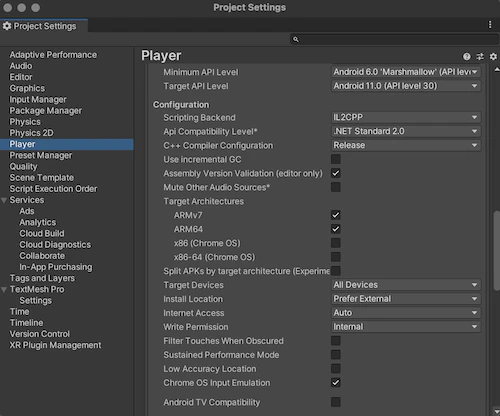Screen dimensions: 500x416
Task: Open the Install Location dropdown
Action: tap(406, 299)
